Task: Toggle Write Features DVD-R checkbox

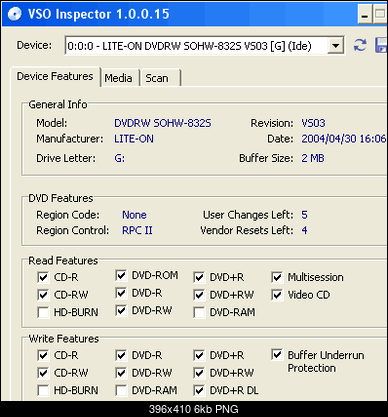Action: point(121,355)
